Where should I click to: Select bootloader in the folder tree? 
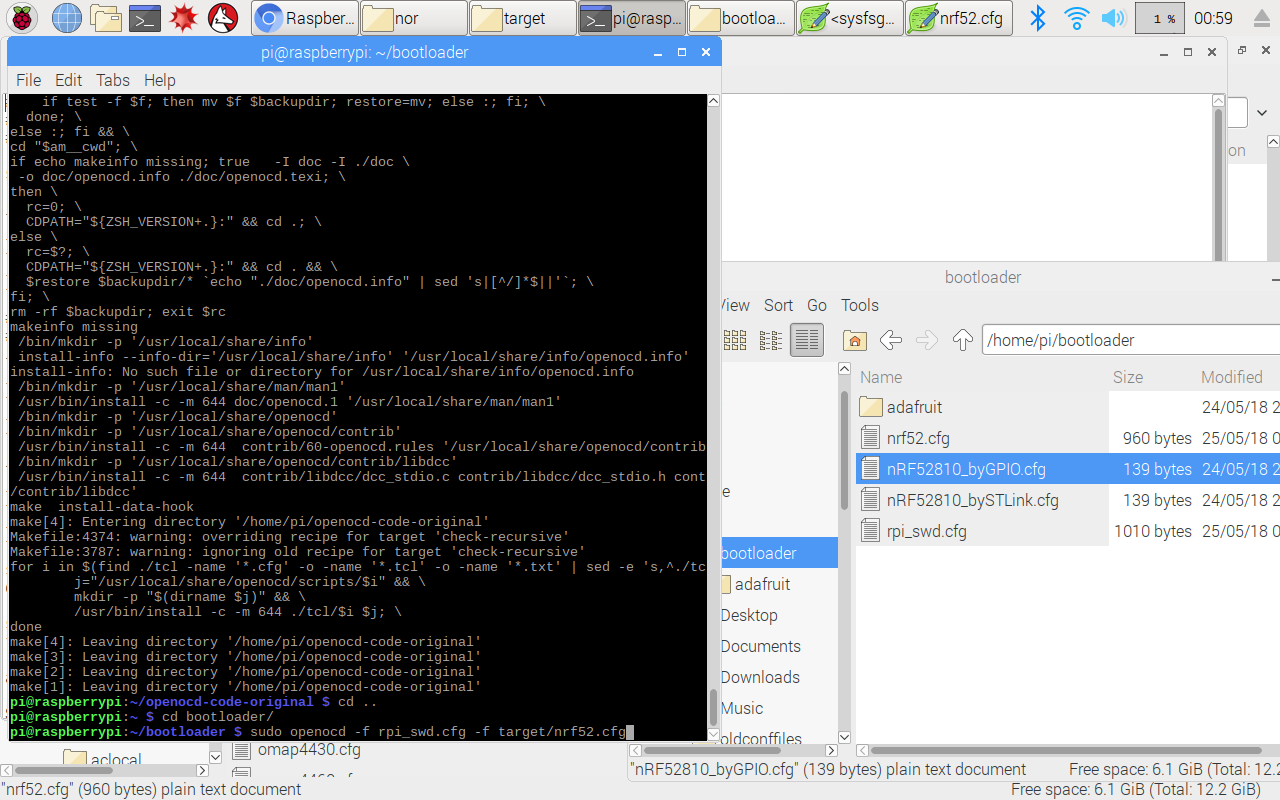(759, 553)
